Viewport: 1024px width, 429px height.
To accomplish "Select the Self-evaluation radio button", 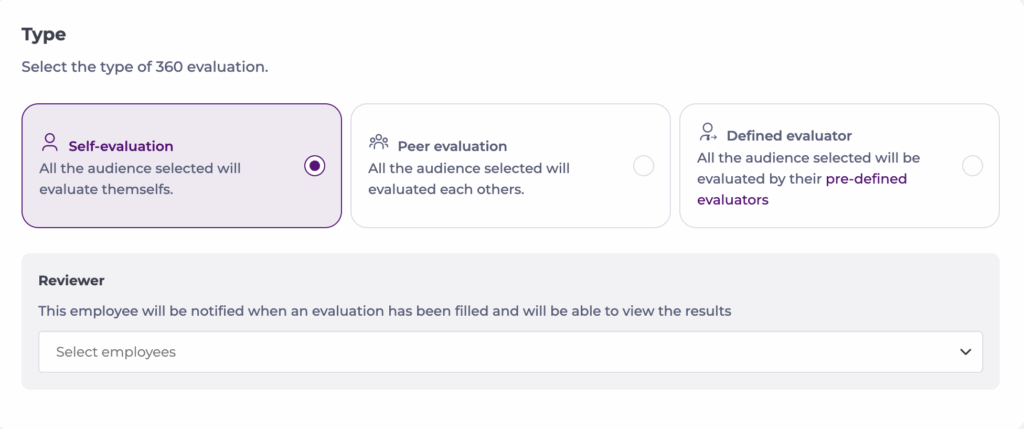I will point(315,166).
